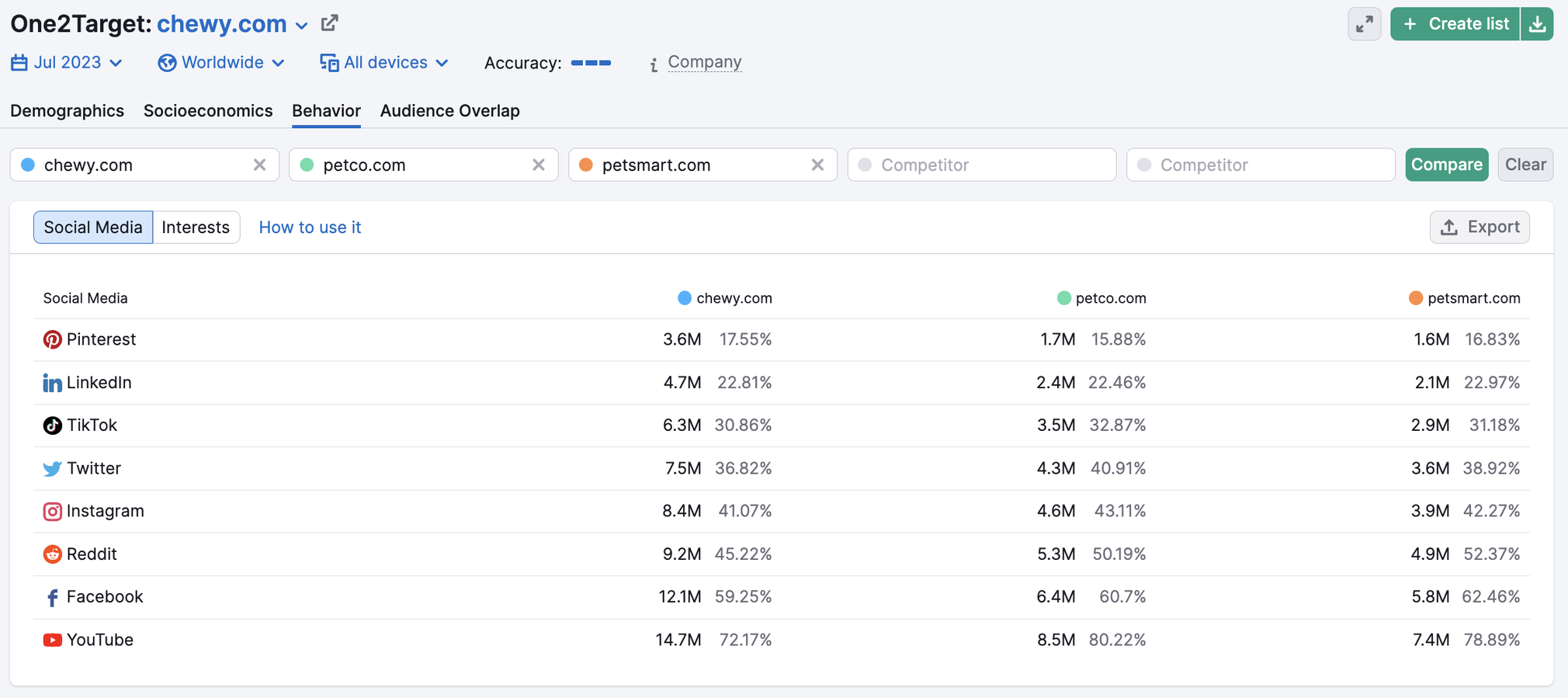Screen dimensions: 1568x698
Task: Click the 12.1M Facebook audience figure
Action: pos(680,597)
